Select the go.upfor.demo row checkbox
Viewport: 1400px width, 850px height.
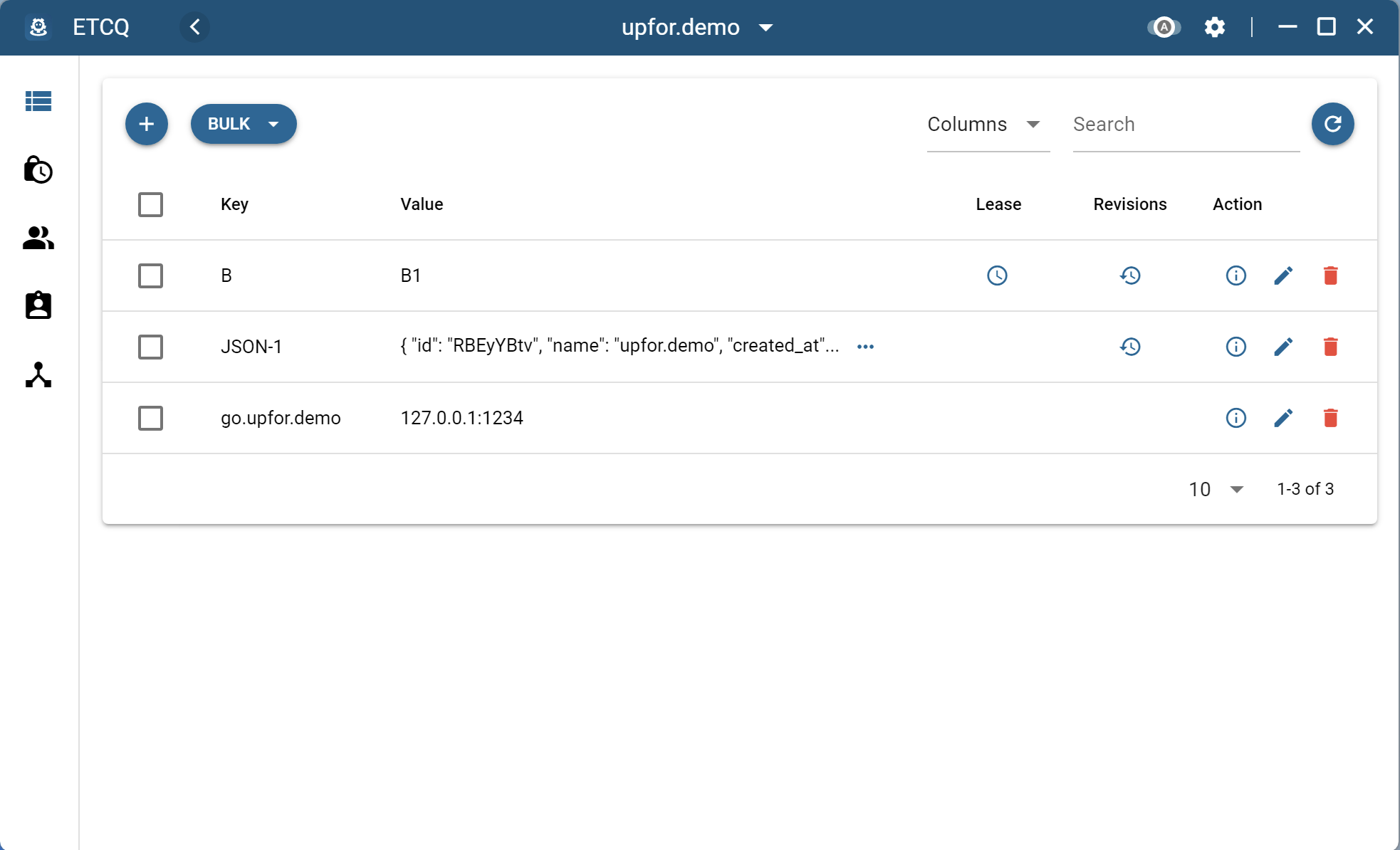pyautogui.click(x=150, y=418)
